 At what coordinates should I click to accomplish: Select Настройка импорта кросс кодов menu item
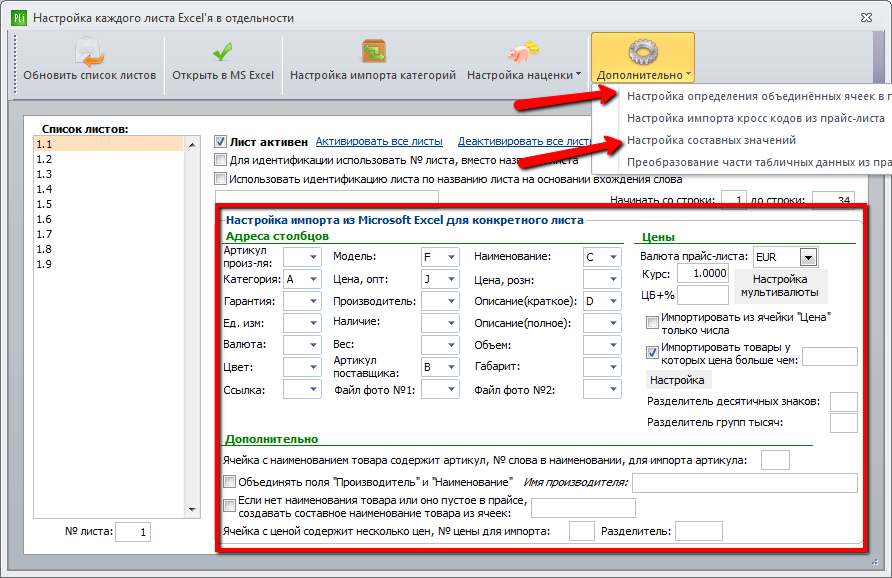point(742,118)
